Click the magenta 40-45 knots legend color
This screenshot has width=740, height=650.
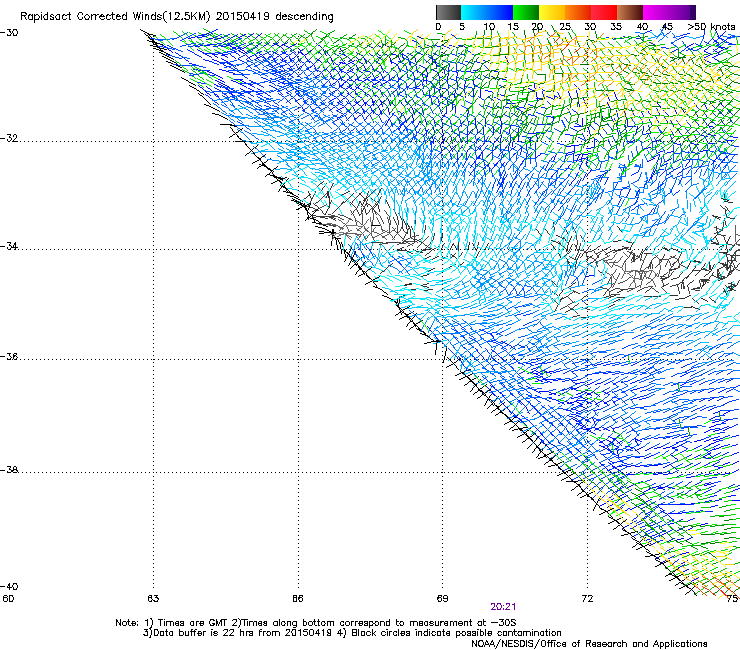point(656,12)
